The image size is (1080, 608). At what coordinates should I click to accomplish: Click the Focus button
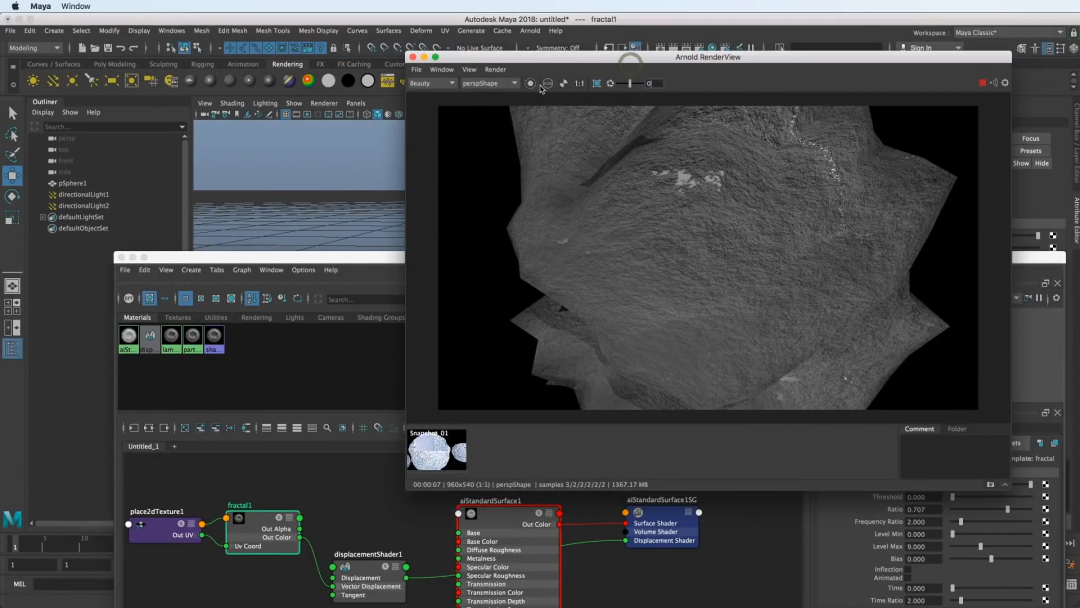click(1030, 139)
